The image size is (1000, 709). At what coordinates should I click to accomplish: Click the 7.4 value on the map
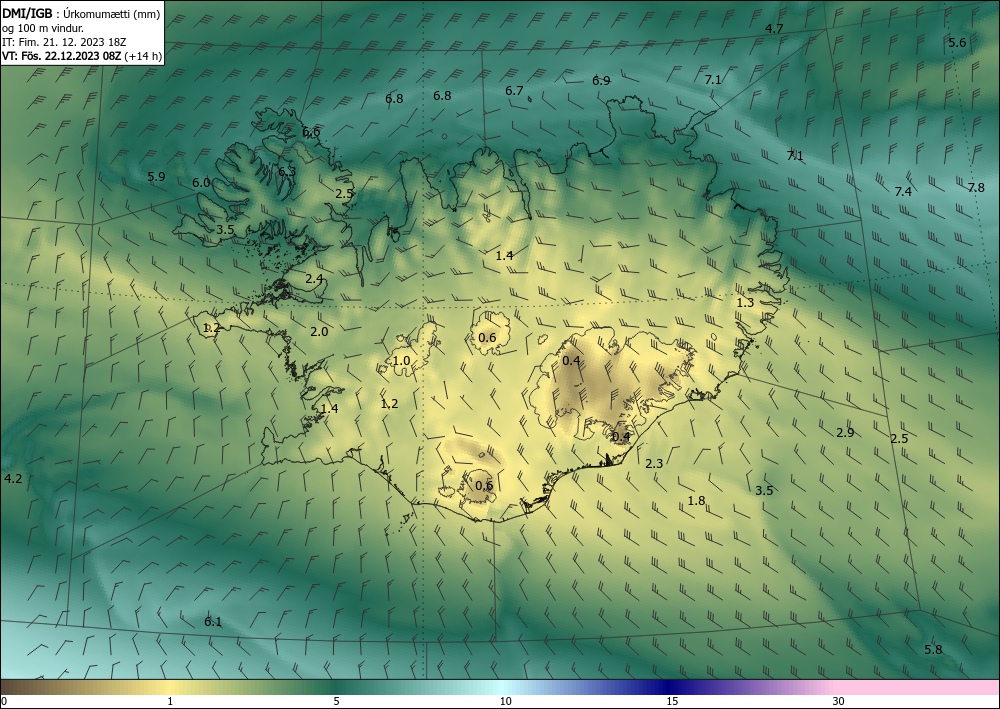point(903,191)
